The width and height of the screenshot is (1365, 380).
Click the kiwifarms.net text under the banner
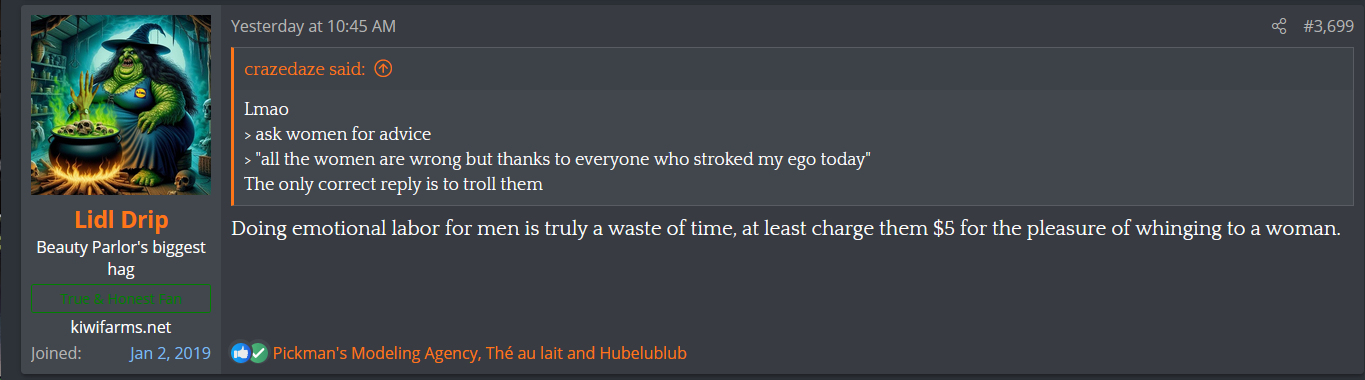[x=121, y=327]
